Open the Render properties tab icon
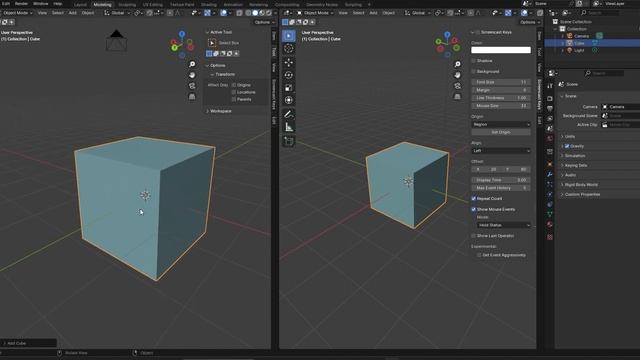Viewport: 640px width, 360px height. tap(550, 98)
